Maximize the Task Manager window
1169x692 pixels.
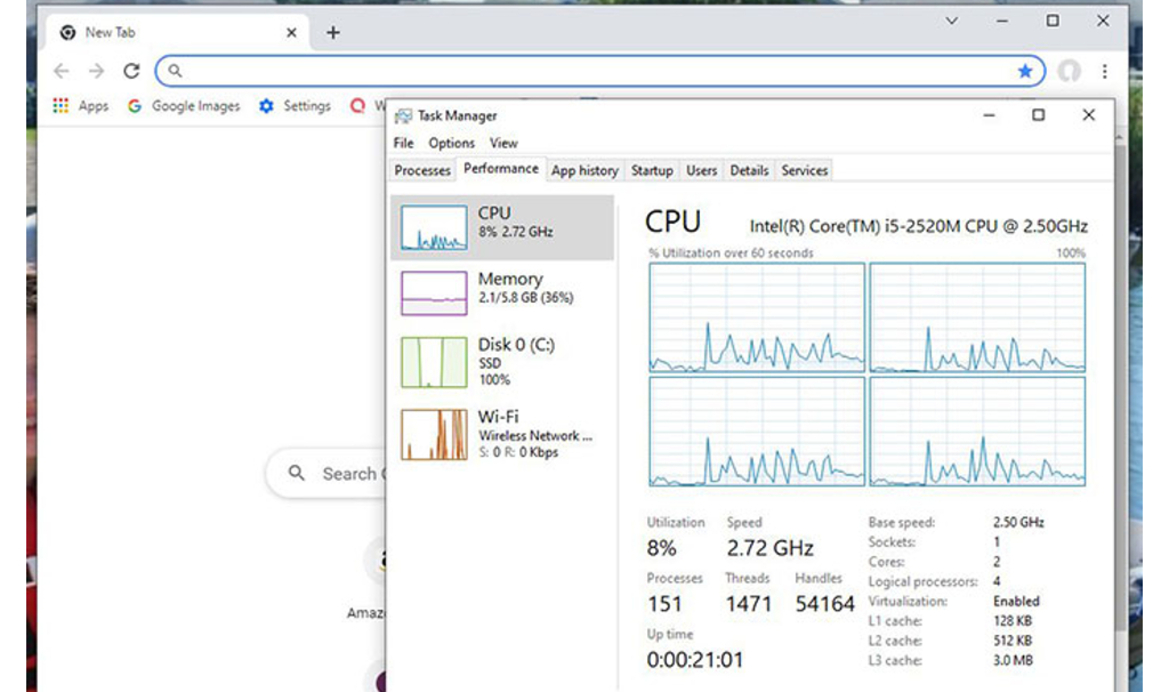[x=1039, y=115]
